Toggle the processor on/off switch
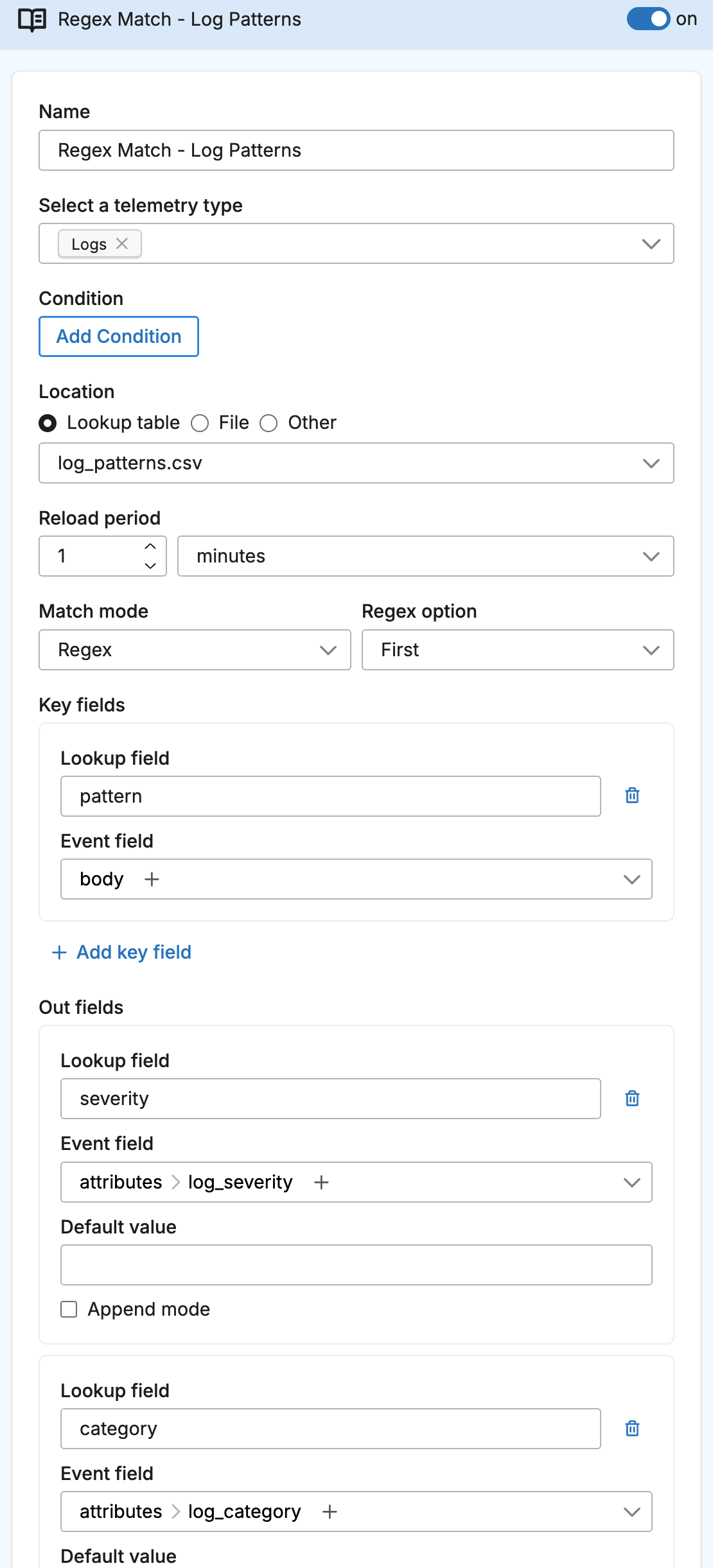Screen dimensions: 713x1568 click(648, 19)
